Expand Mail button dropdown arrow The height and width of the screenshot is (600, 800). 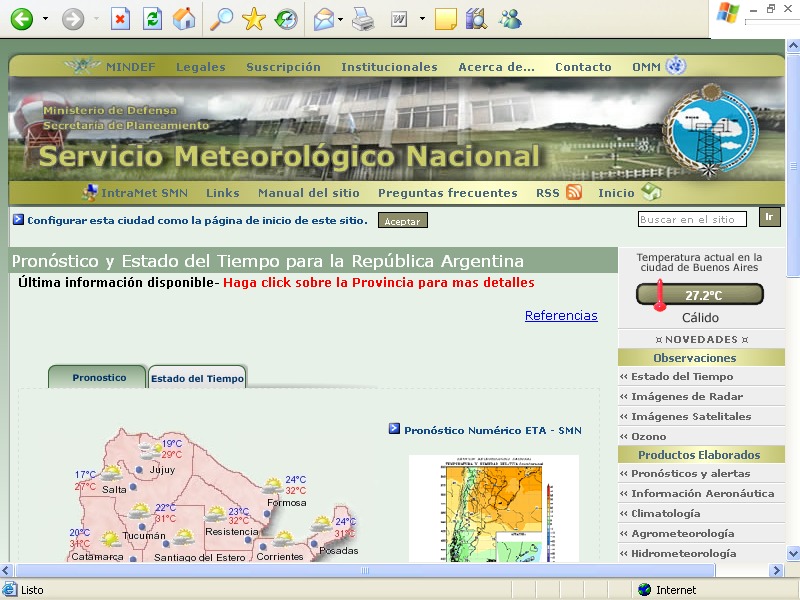point(340,19)
